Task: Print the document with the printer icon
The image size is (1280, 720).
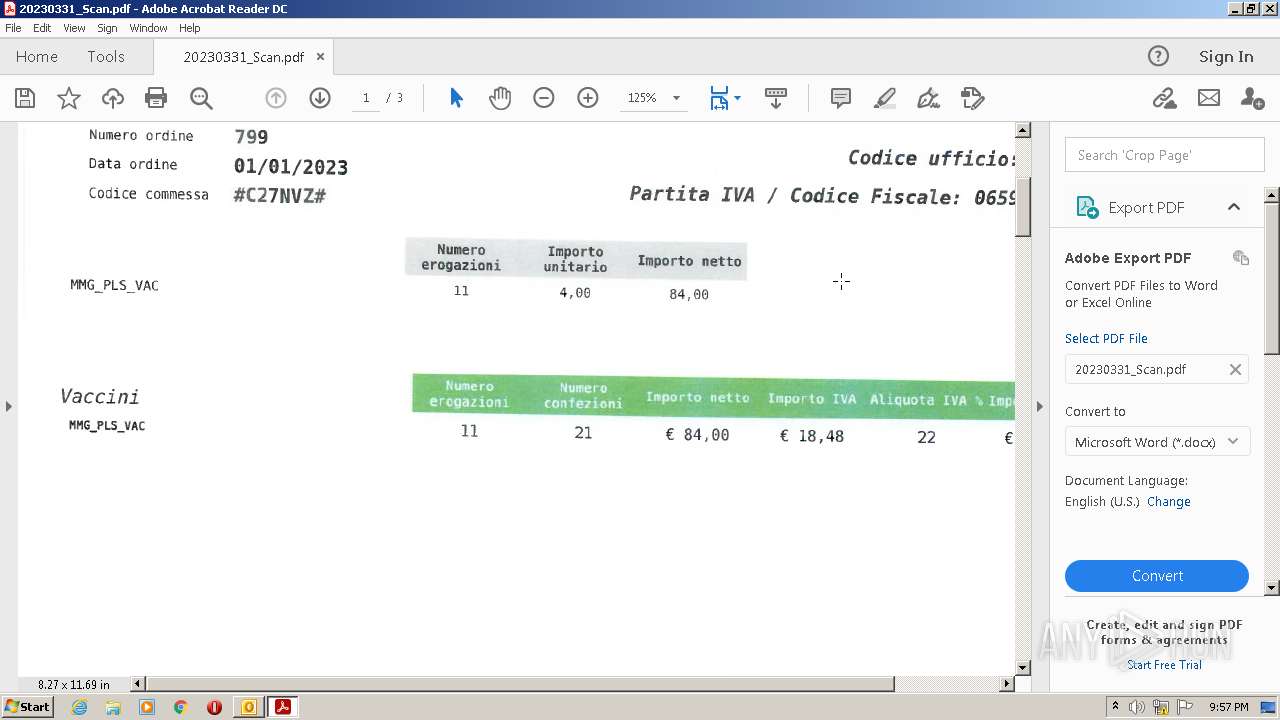Action: [x=156, y=98]
